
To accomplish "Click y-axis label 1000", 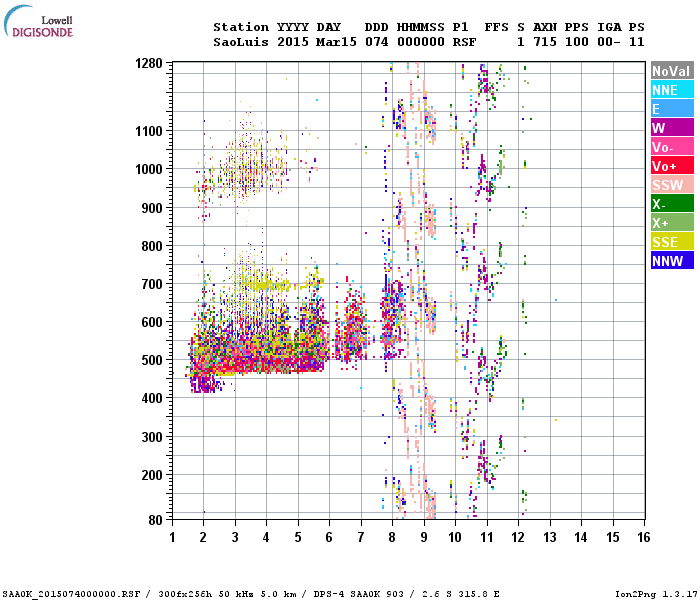I will tap(149, 169).
